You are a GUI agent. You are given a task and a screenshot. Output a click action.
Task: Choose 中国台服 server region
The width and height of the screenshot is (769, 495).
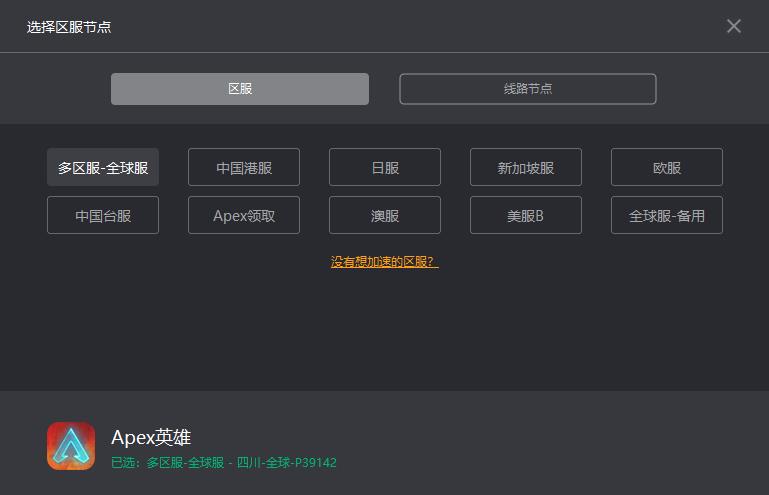click(103, 216)
